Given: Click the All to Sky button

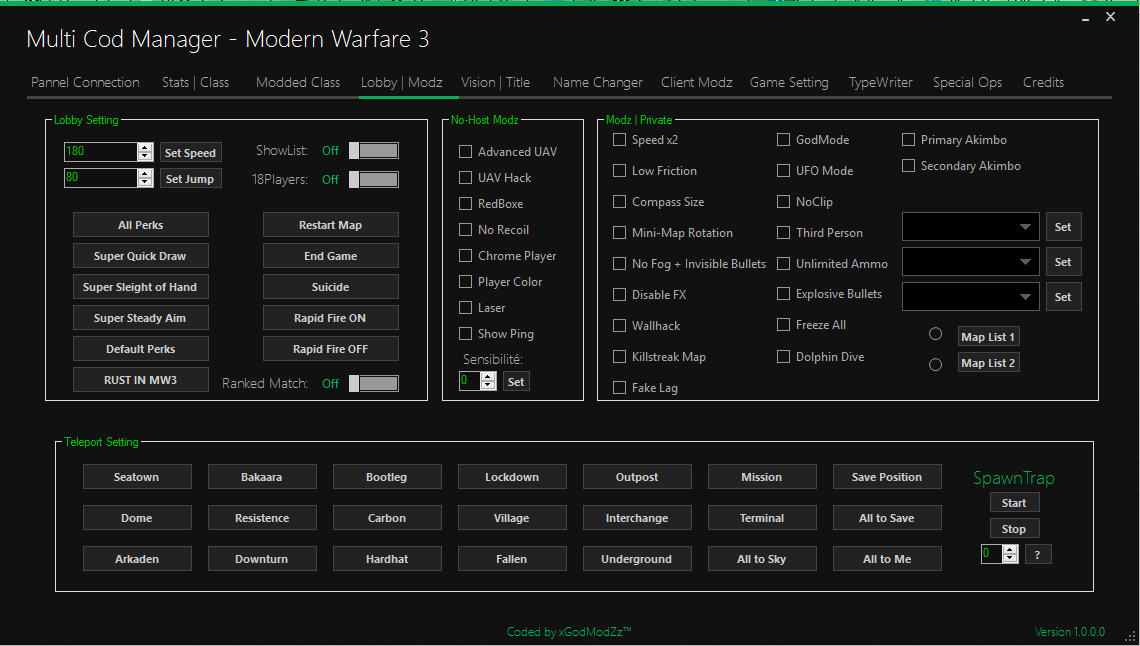Looking at the screenshot, I should point(762,559).
